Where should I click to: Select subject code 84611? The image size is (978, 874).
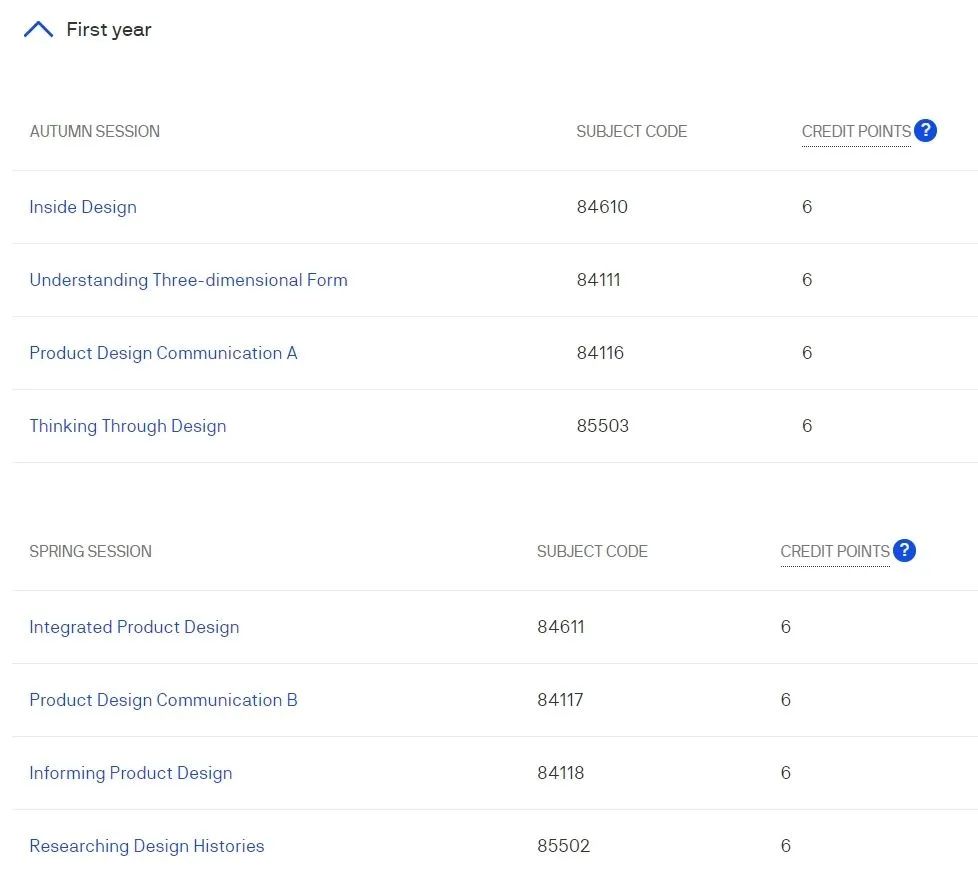tap(561, 627)
